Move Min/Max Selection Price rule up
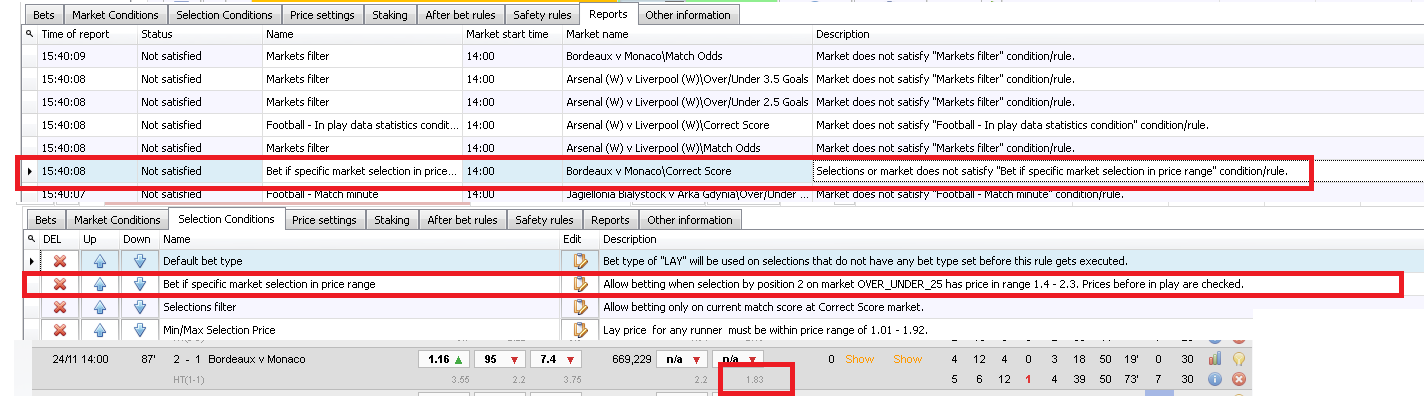 99,330
